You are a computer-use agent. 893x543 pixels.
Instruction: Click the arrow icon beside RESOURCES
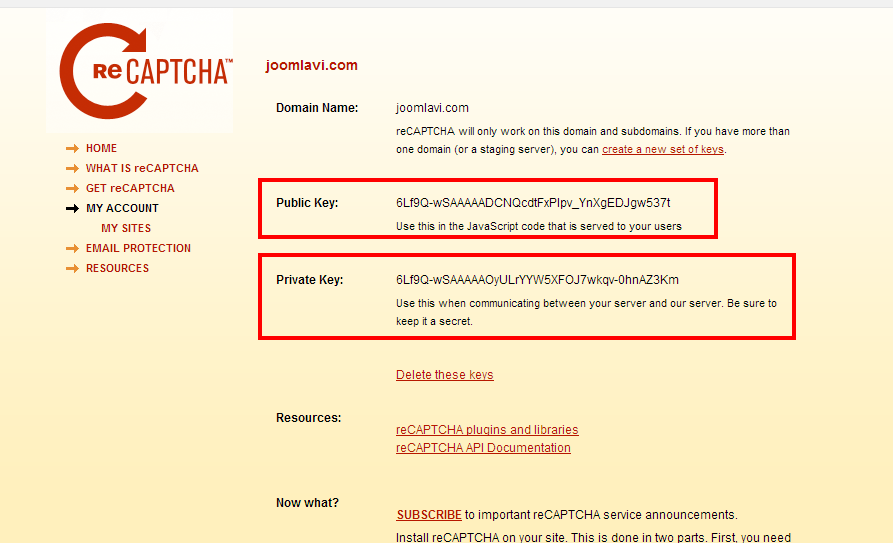[72, 268]
